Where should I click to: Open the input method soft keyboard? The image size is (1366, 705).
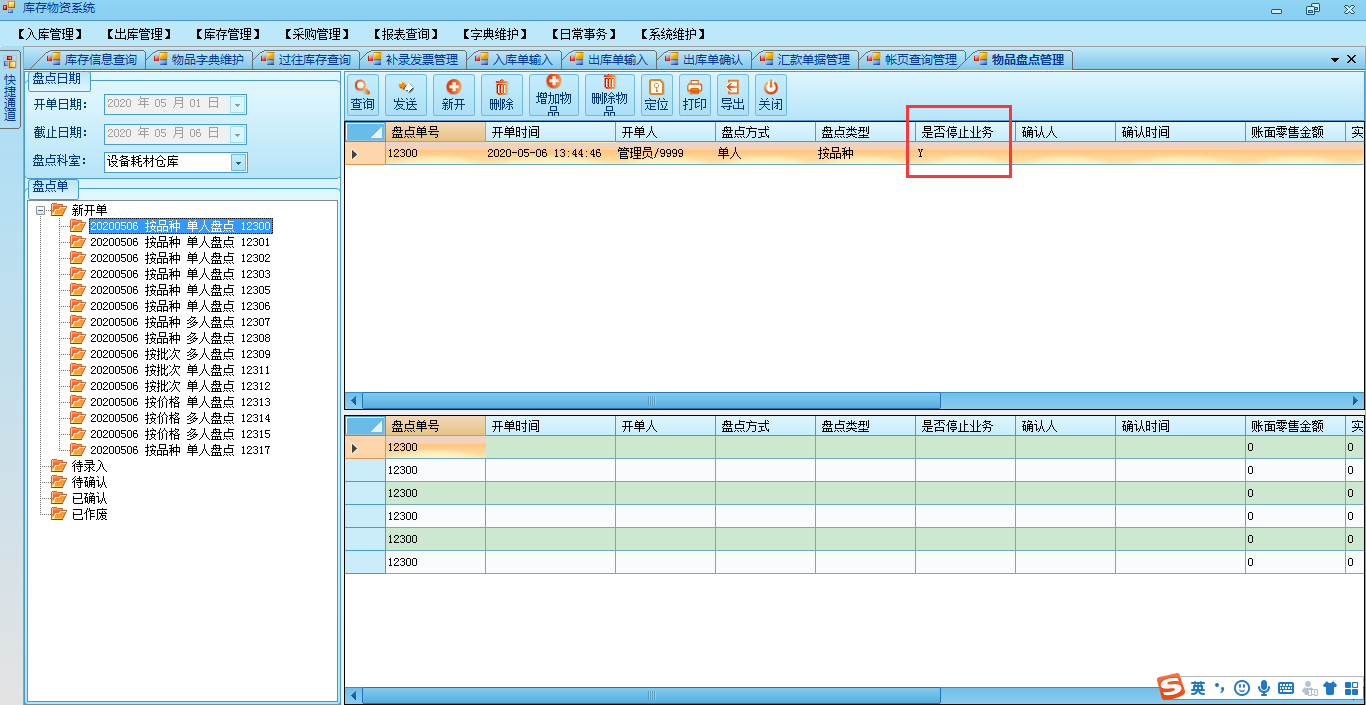[x=1286, y=688]
